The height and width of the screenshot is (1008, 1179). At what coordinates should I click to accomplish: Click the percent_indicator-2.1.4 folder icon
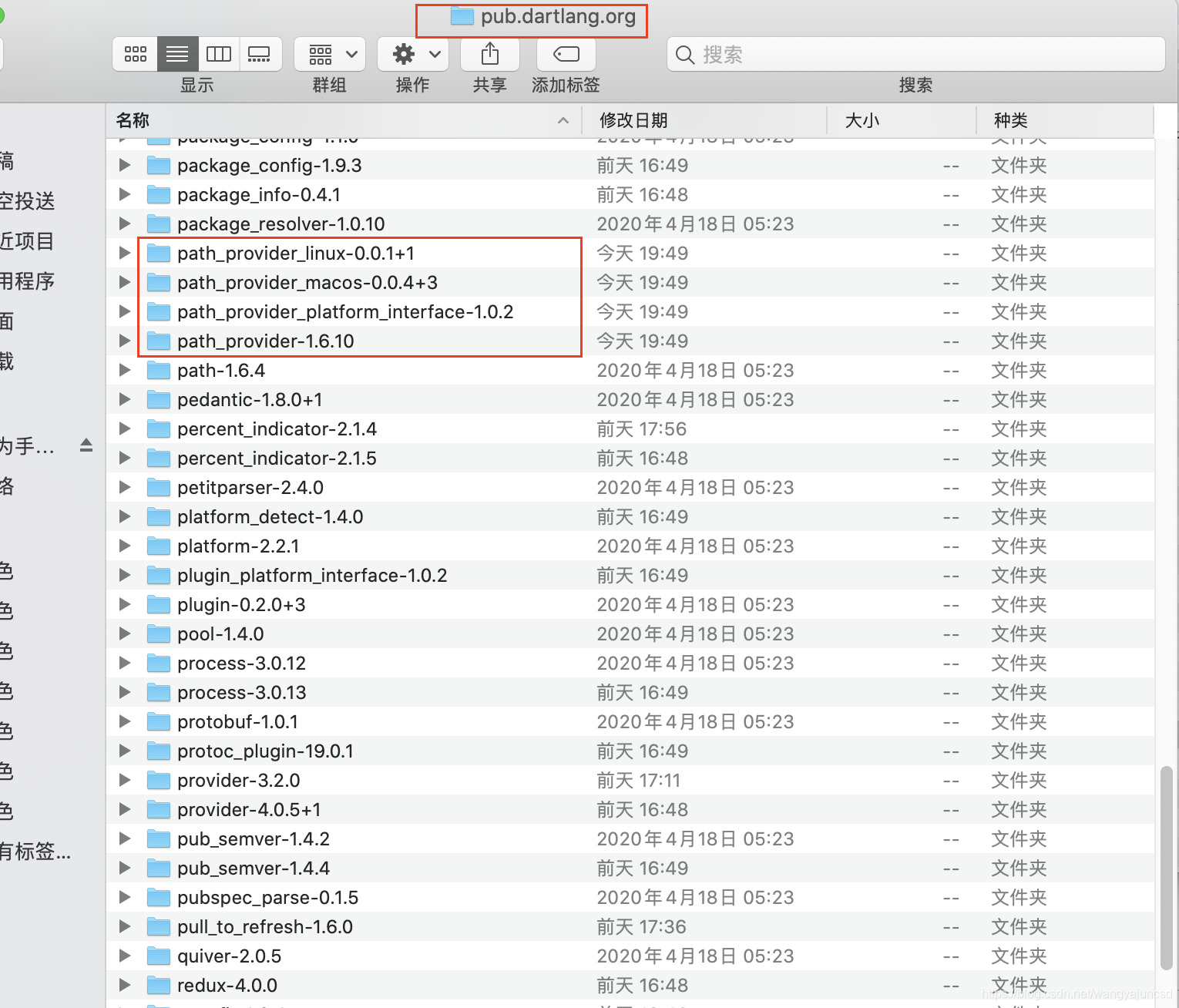click(159, 428)
